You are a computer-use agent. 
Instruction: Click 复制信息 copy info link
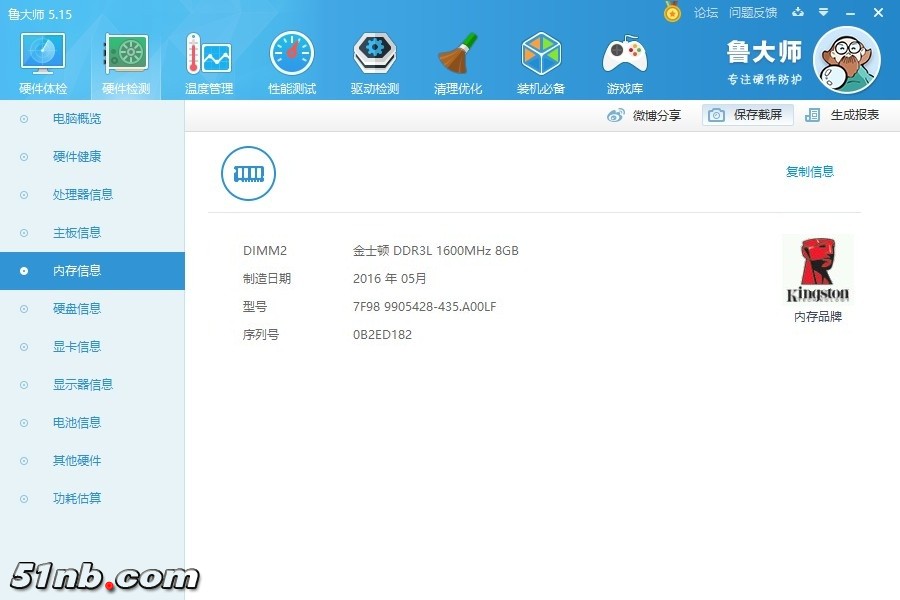click(x=809, y=172)
